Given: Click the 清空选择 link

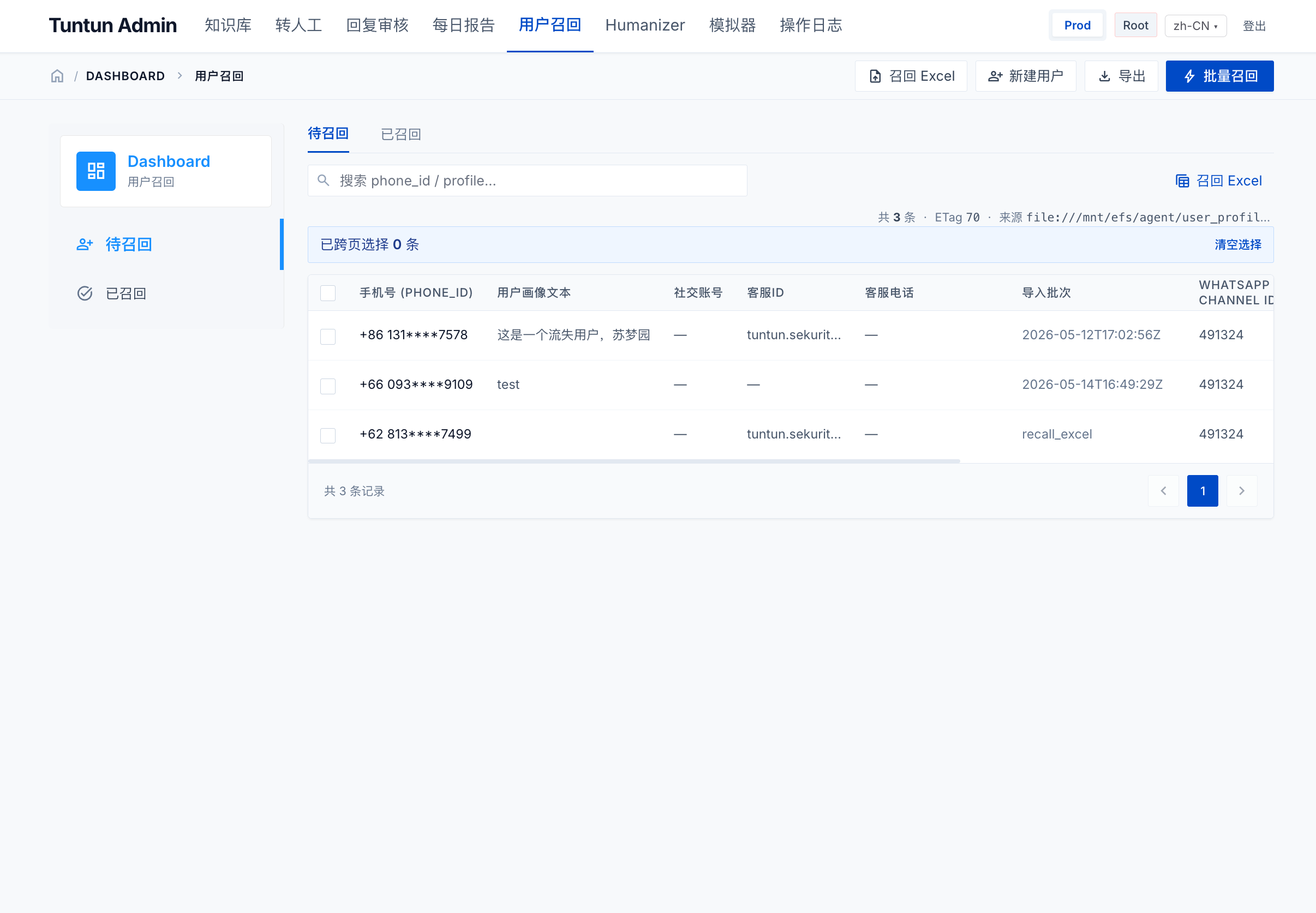Looking at the screenshot, I should 1238,245.
